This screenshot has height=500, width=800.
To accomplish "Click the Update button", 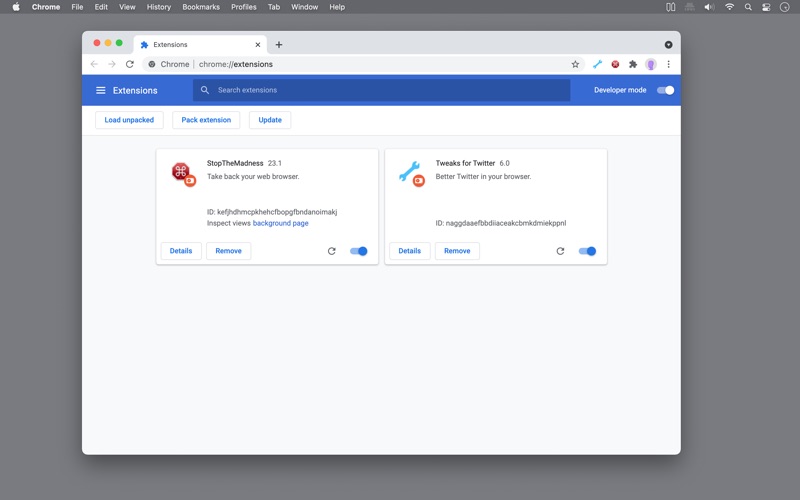I will click(x=270, y=120).
